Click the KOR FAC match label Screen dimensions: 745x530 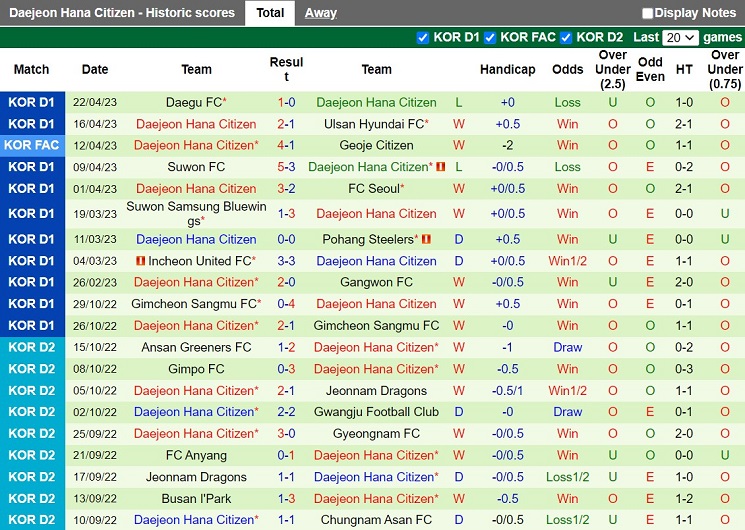32,145
